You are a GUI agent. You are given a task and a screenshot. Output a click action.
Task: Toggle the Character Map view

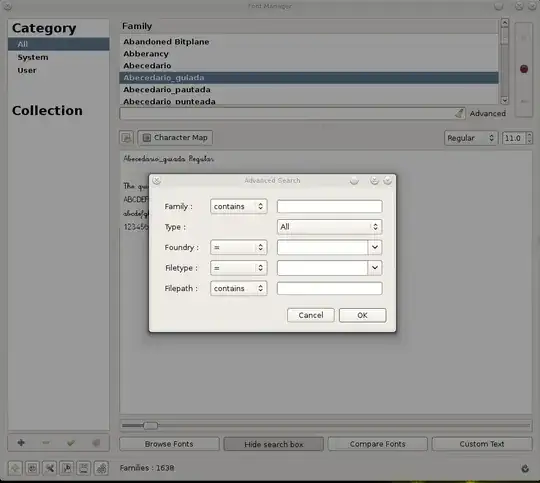pyautogui.click(x=175, y=137)
